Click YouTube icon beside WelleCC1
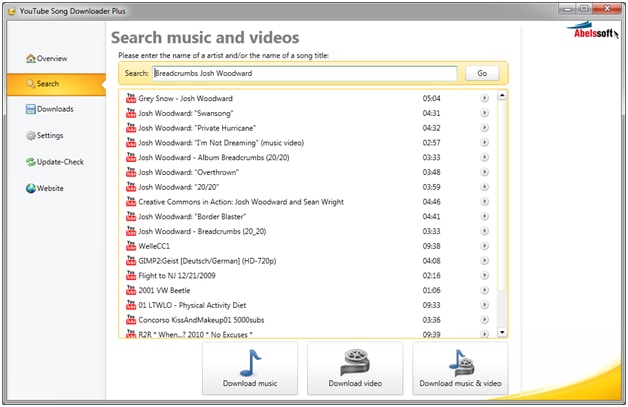 [x=131, y=246]
